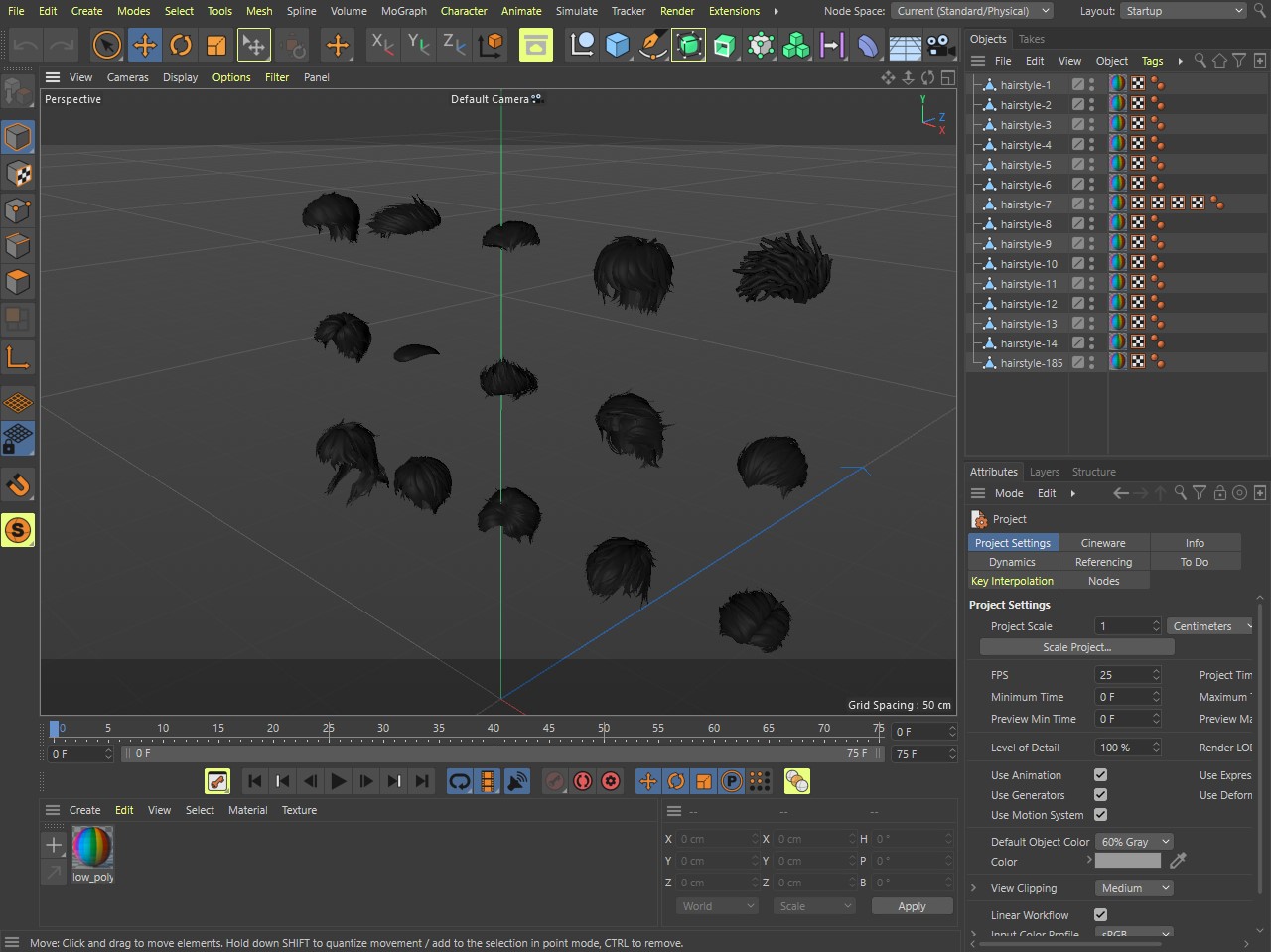Image resolution: width=1271 pixels, height=952 pixels.
Task: Select the Scale tool
Action: pos(215,45)
